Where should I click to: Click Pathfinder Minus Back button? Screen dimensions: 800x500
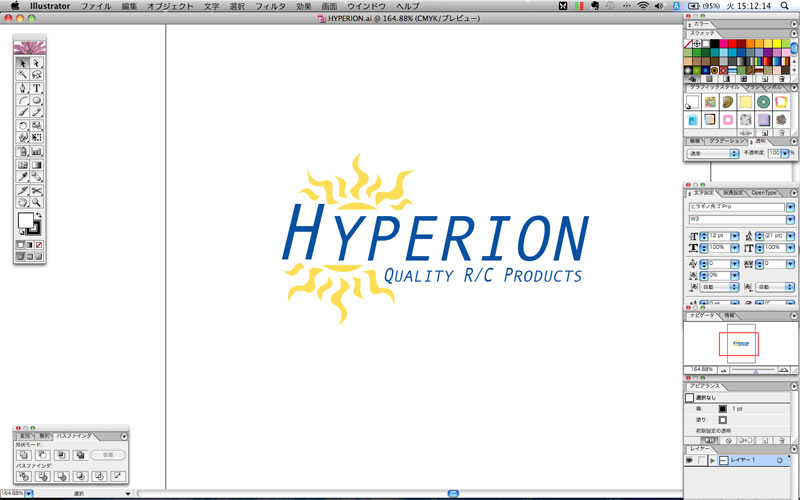click(x=118, y=476)
